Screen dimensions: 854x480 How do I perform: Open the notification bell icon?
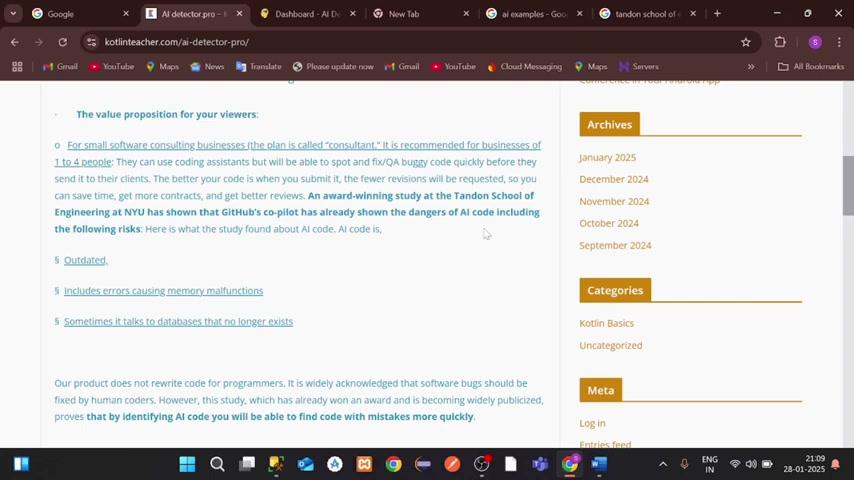[x=835, y=464]
